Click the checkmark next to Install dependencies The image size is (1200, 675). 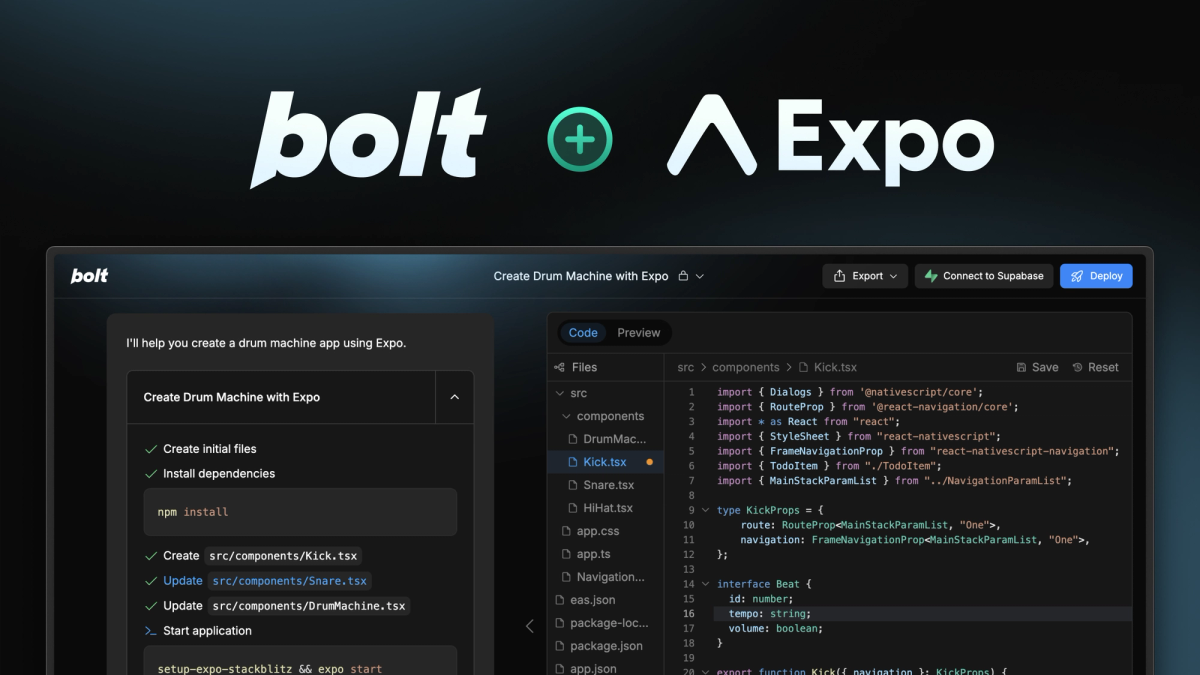pos(152,473)
